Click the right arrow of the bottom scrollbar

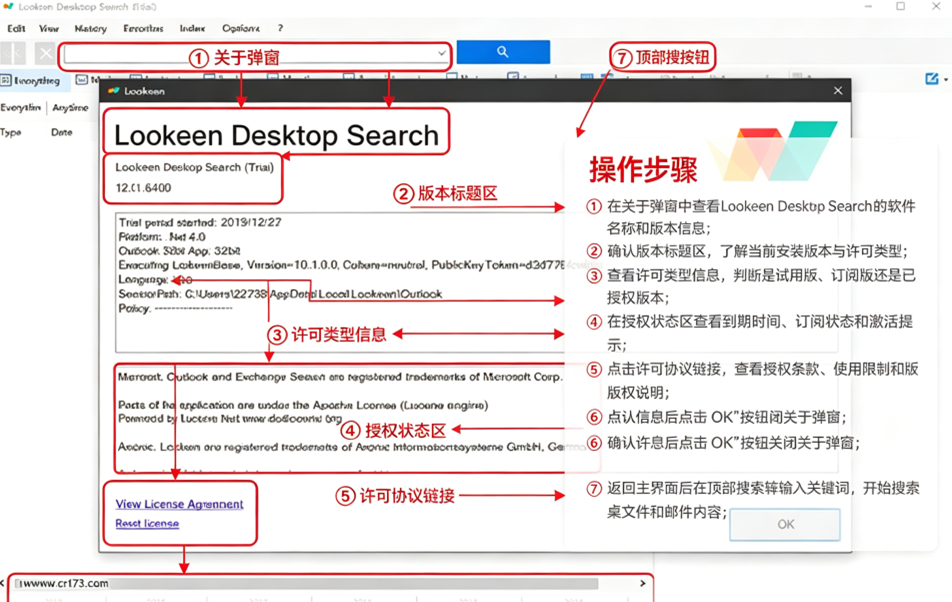click(x=642, y=583)
